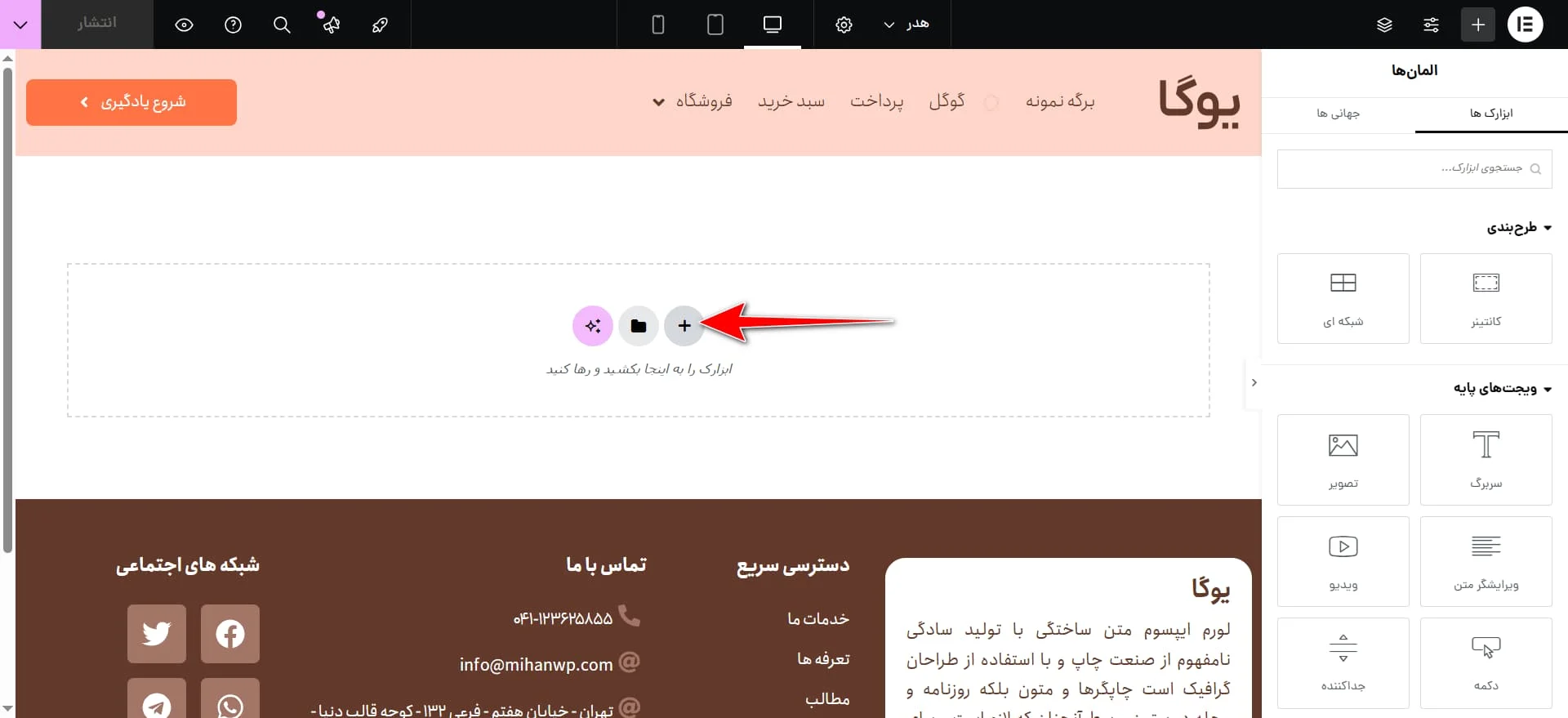The image size is (1568, 718).
Task: Click the AI sparkle button in canvas
Action: tap(592, 326)
